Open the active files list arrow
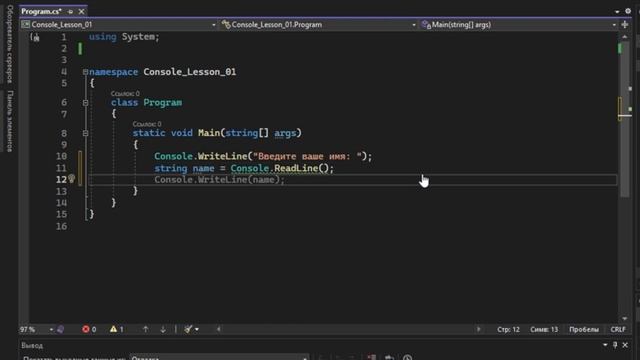The width and height of the screenshot is (640, 360). click(x=617, y=11)
